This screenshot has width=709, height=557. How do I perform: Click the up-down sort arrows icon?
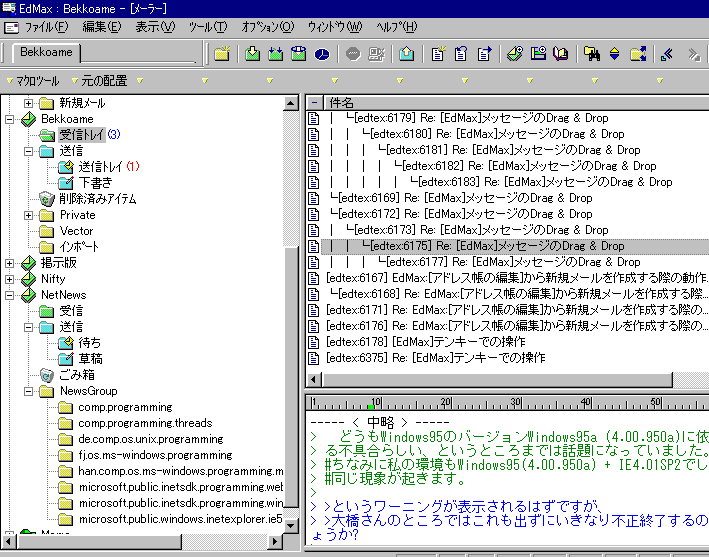614,54
